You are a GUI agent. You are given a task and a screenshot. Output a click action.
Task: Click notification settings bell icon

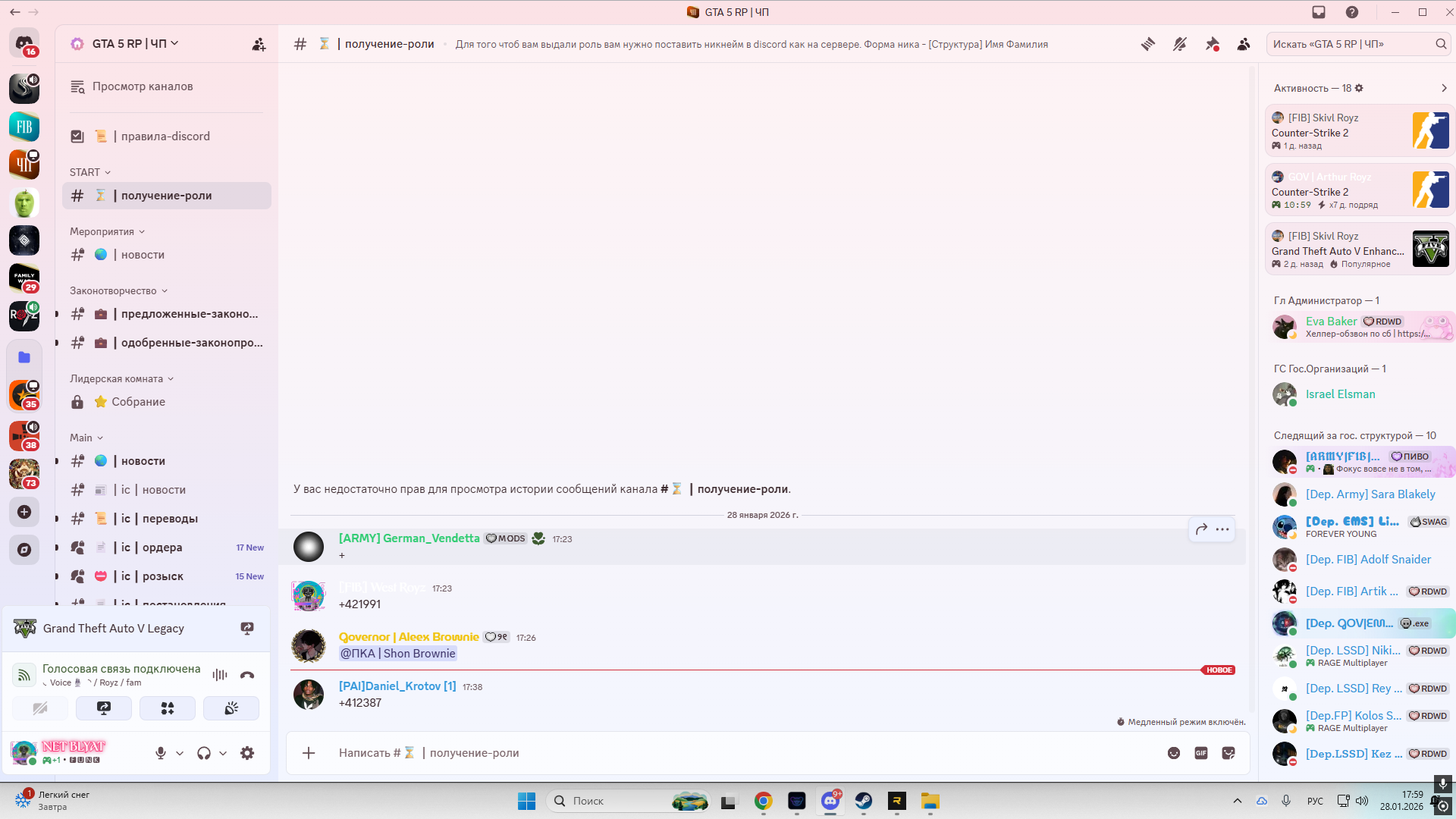pos(1180,44)
